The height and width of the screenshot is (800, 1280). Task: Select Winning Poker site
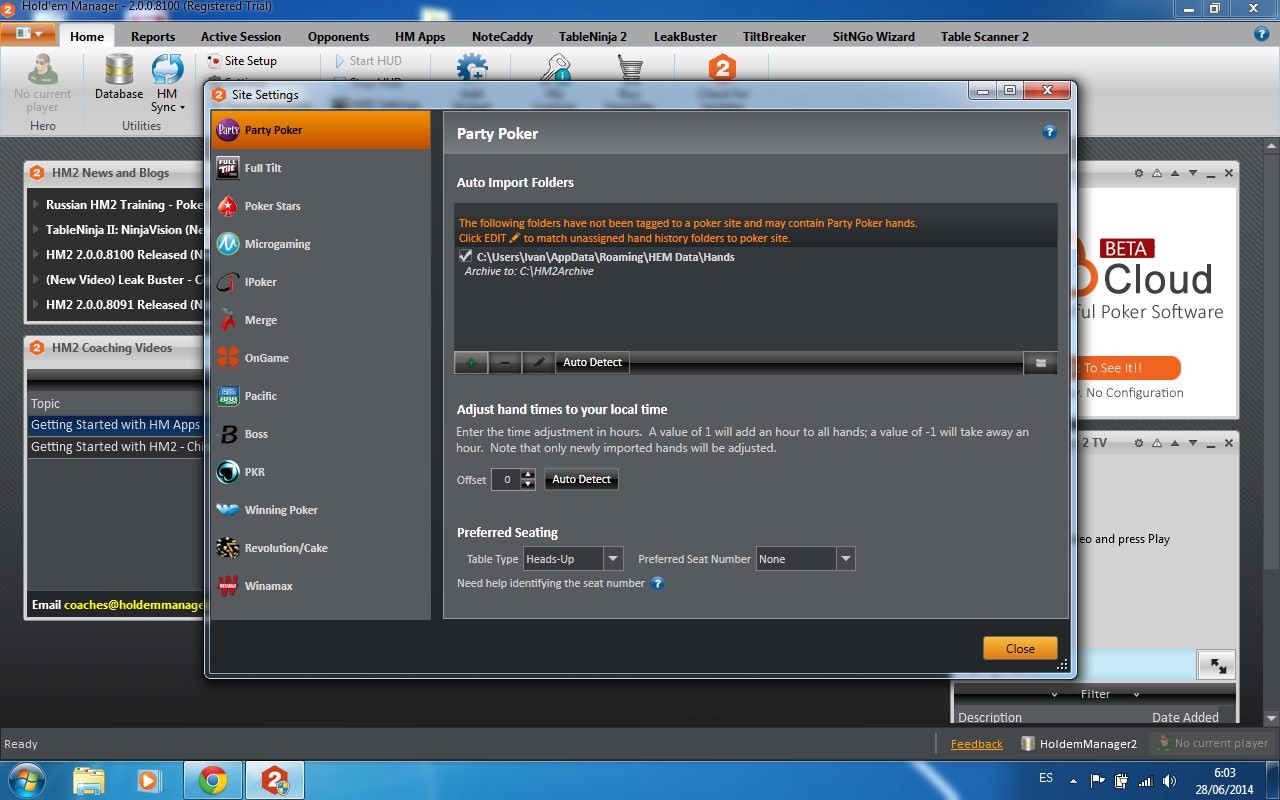point(321,510)
